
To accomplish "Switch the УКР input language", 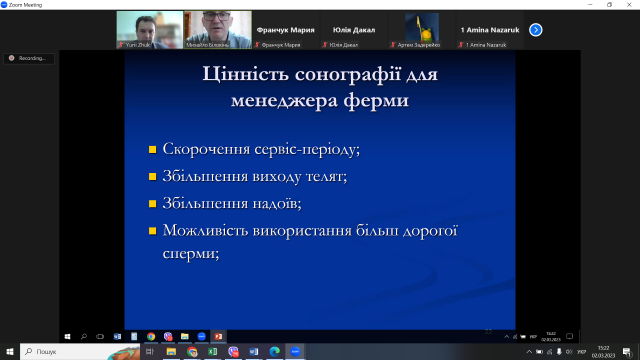I will point(582,352).
